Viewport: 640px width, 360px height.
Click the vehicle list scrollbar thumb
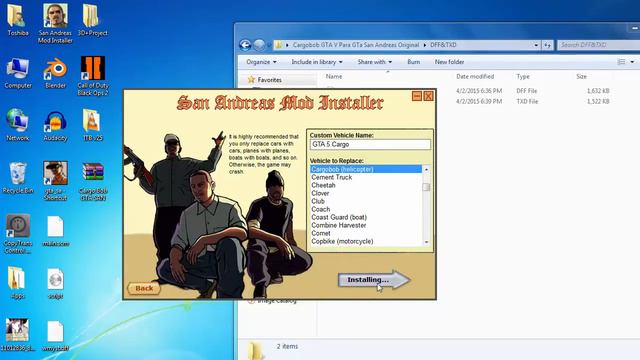point(427,187)
